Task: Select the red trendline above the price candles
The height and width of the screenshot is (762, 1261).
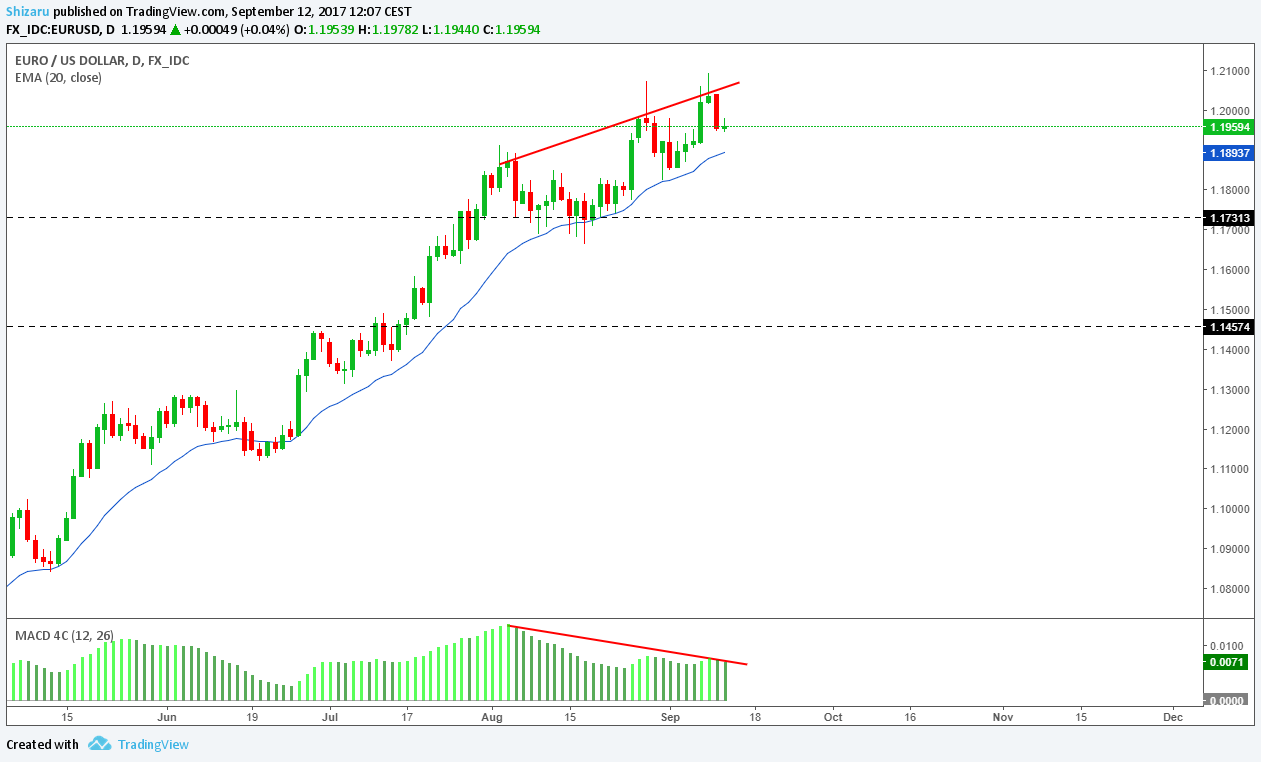Action: pos(619,123)
